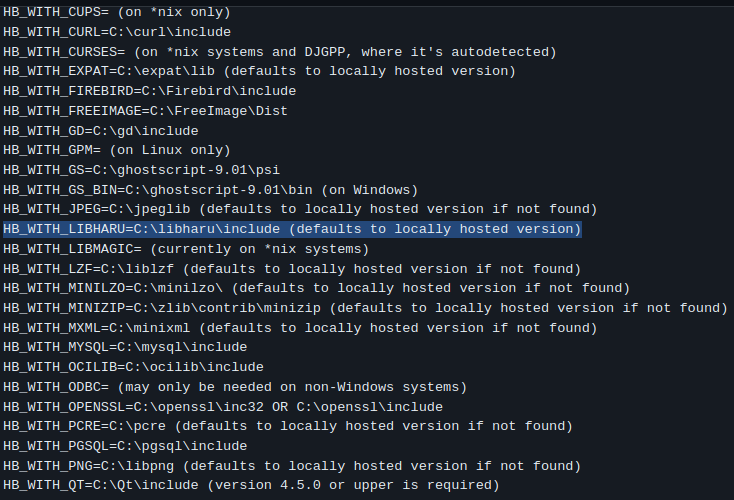Click the HB_WITH_JPEG line

click(x=300, y=209)
